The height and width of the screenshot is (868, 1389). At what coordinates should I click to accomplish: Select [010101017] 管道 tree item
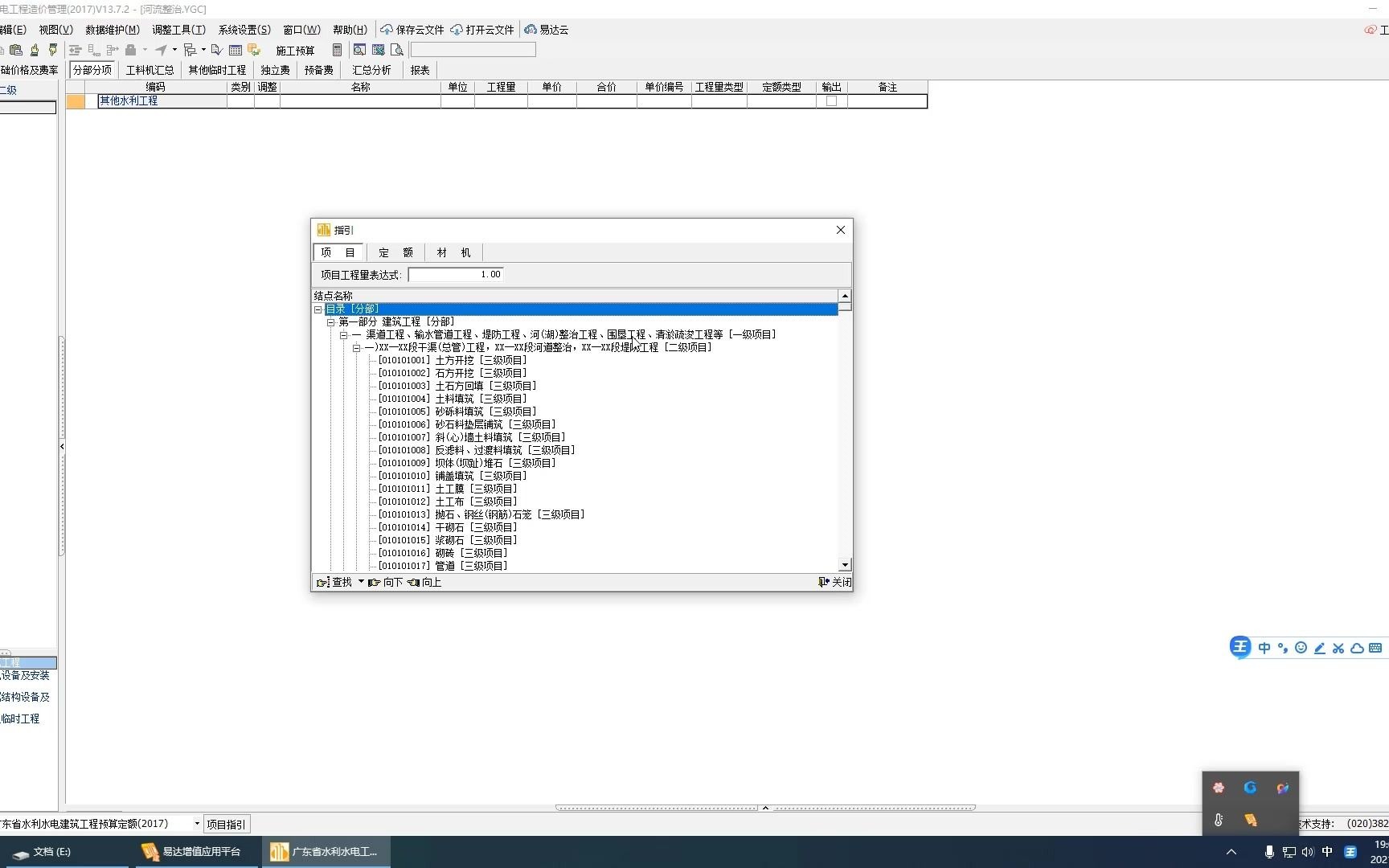[442, 566]
